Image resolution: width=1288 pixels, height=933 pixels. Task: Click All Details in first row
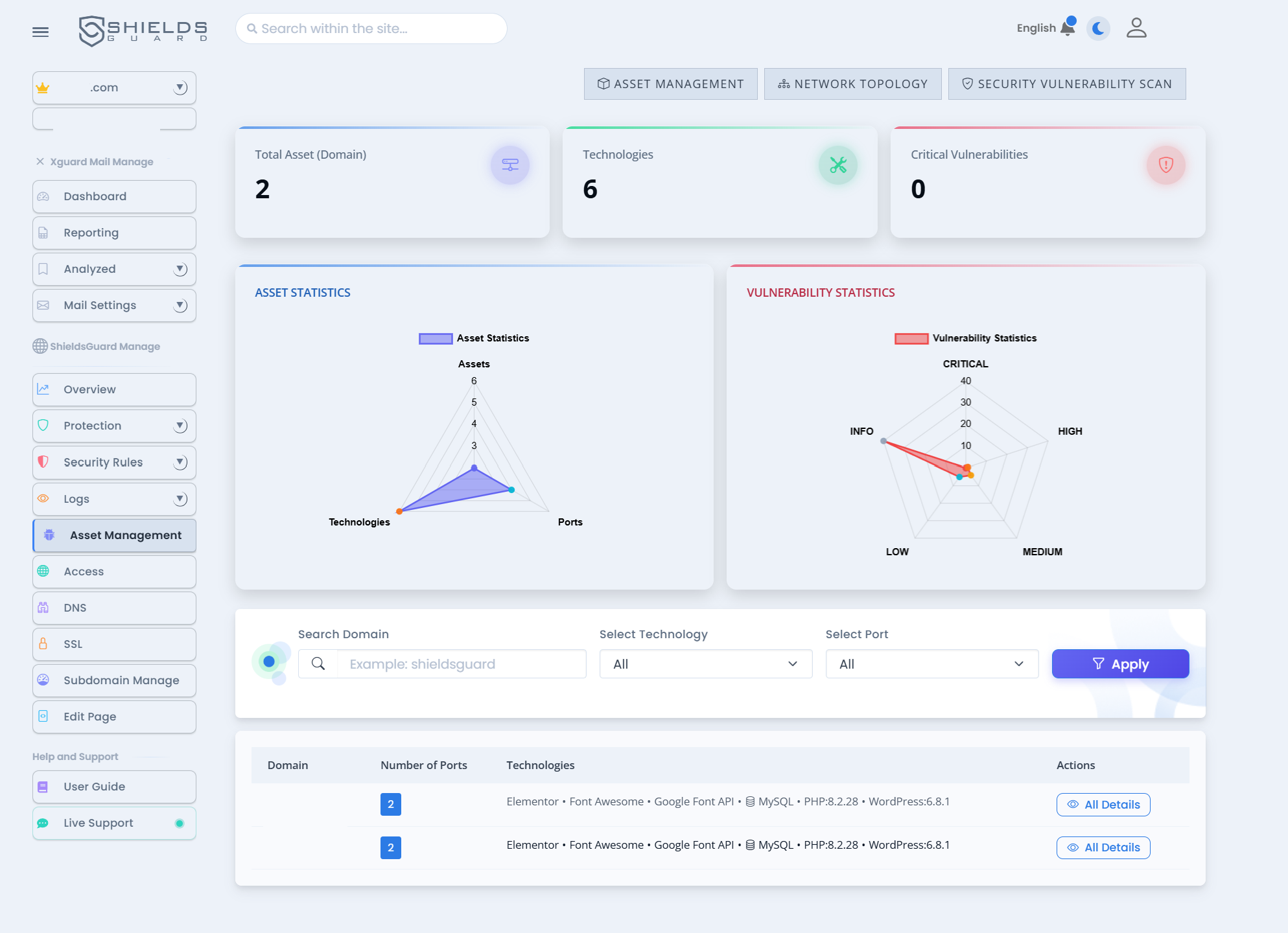(x=1103, y=804)
